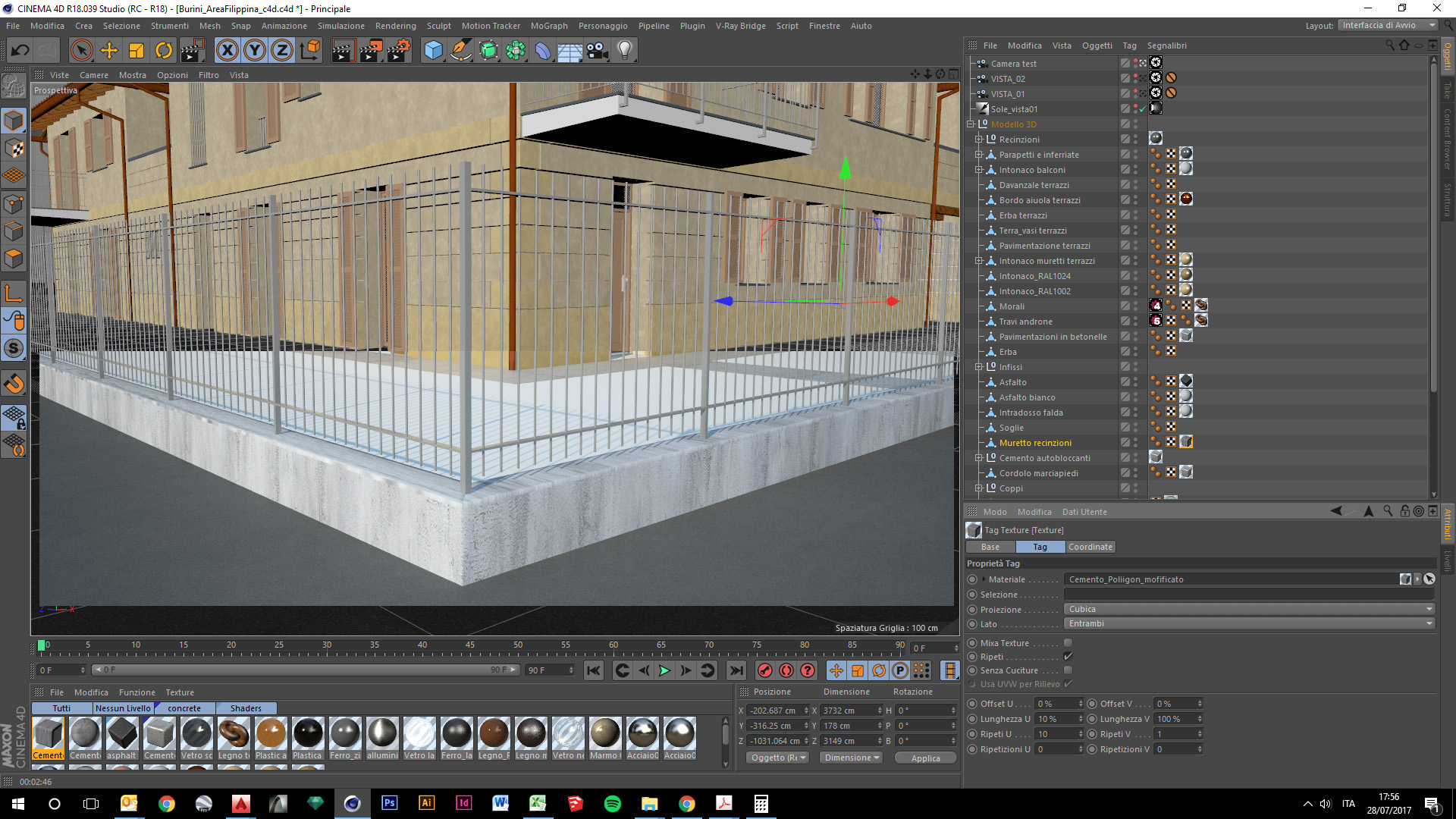Viewport: 1456px width, 819px height.
Task: Add a Cube primitive object
Action: pyautogui.click(x=433, y=51)
